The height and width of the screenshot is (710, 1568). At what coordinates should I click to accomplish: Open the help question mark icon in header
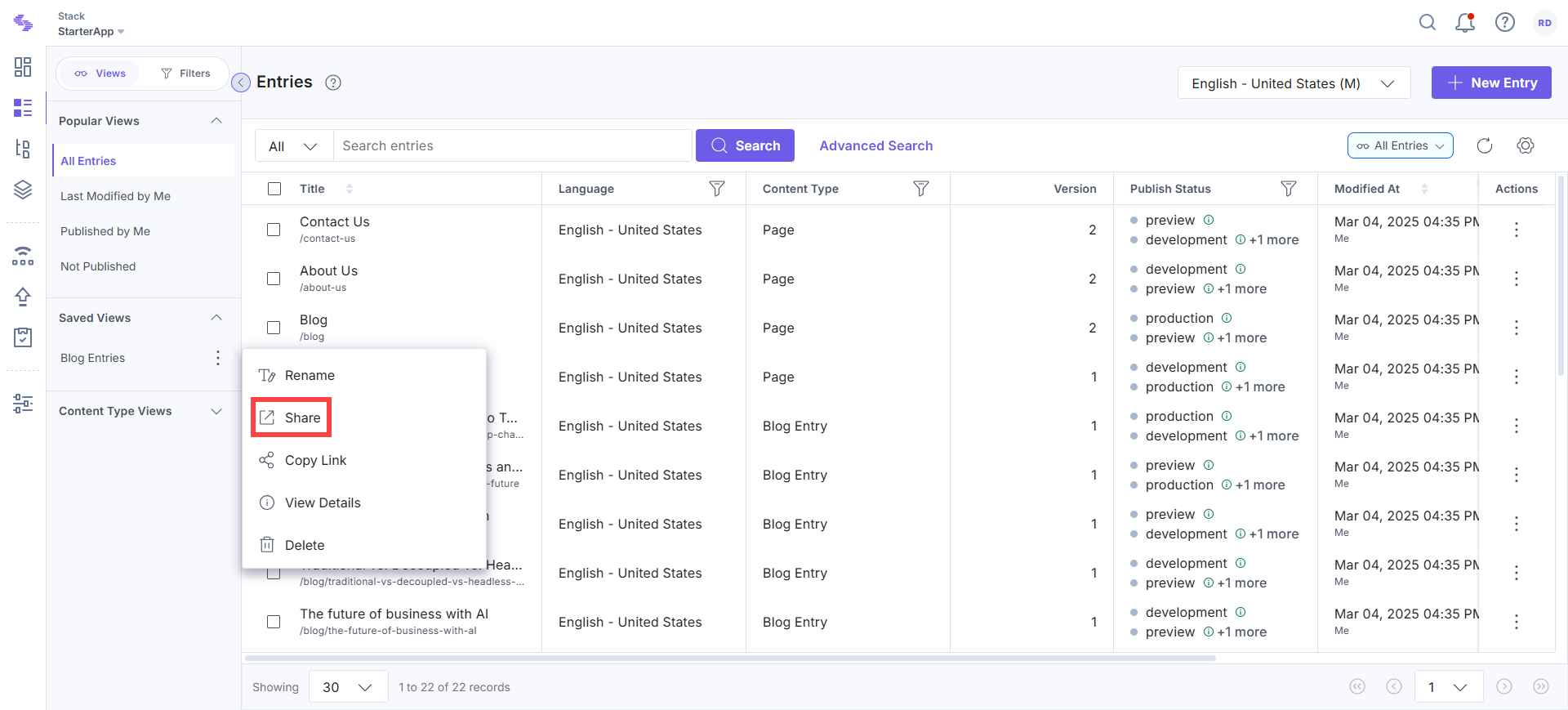coord(1505,23)
